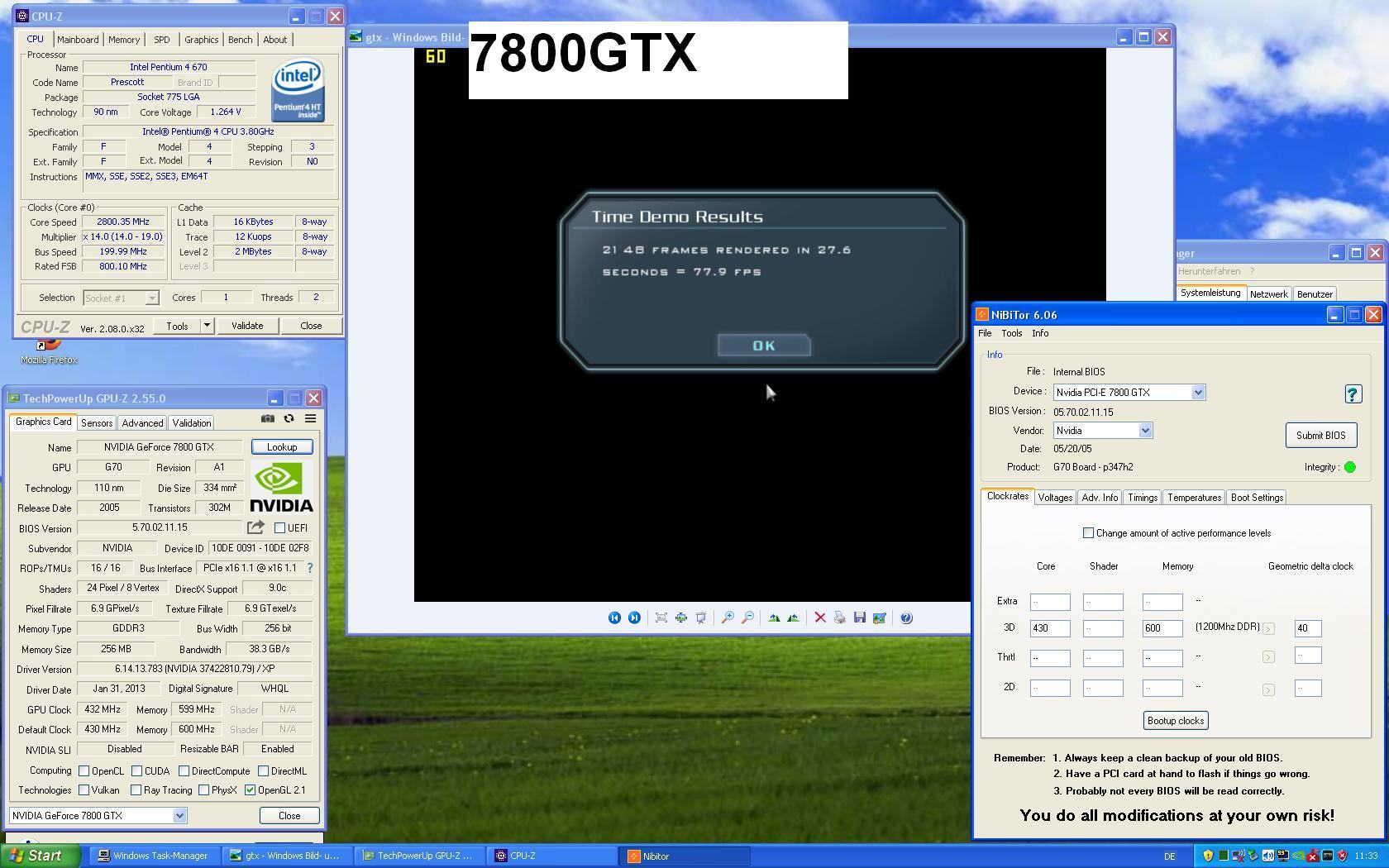The image size is (1389, 868).
Task: Toggle the CUDA checkbox
Action: pyautogui.click(x=136, y=770)
